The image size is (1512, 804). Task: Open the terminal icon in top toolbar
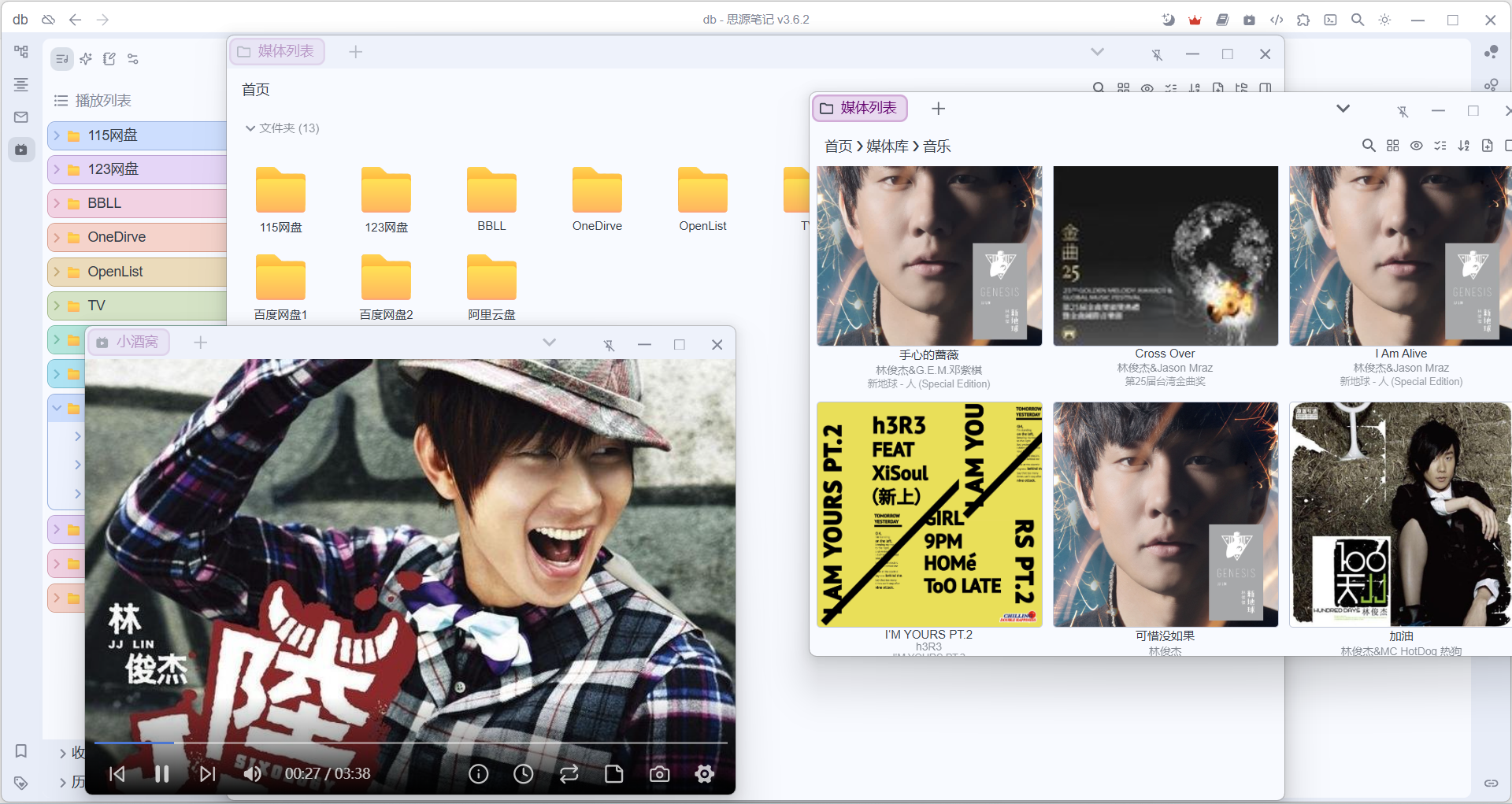[1330, 20]
